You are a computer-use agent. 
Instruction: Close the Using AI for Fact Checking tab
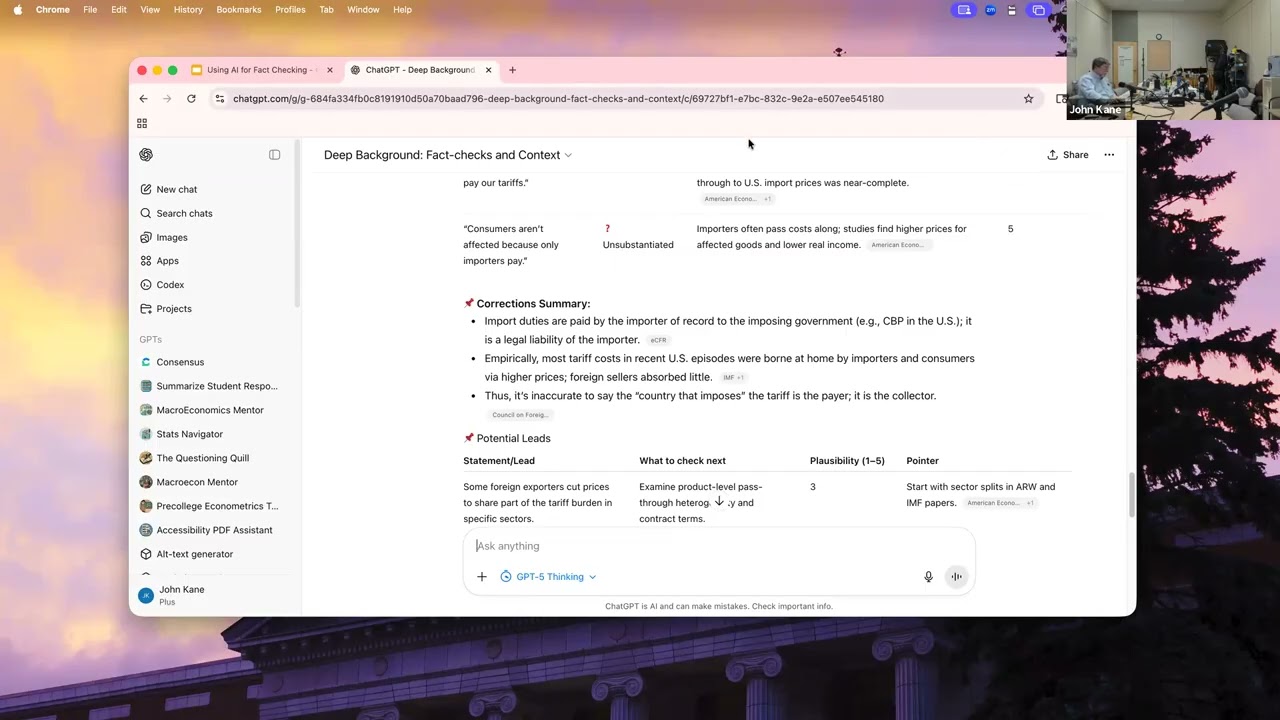pyautogui.click(x=330, y=70)
